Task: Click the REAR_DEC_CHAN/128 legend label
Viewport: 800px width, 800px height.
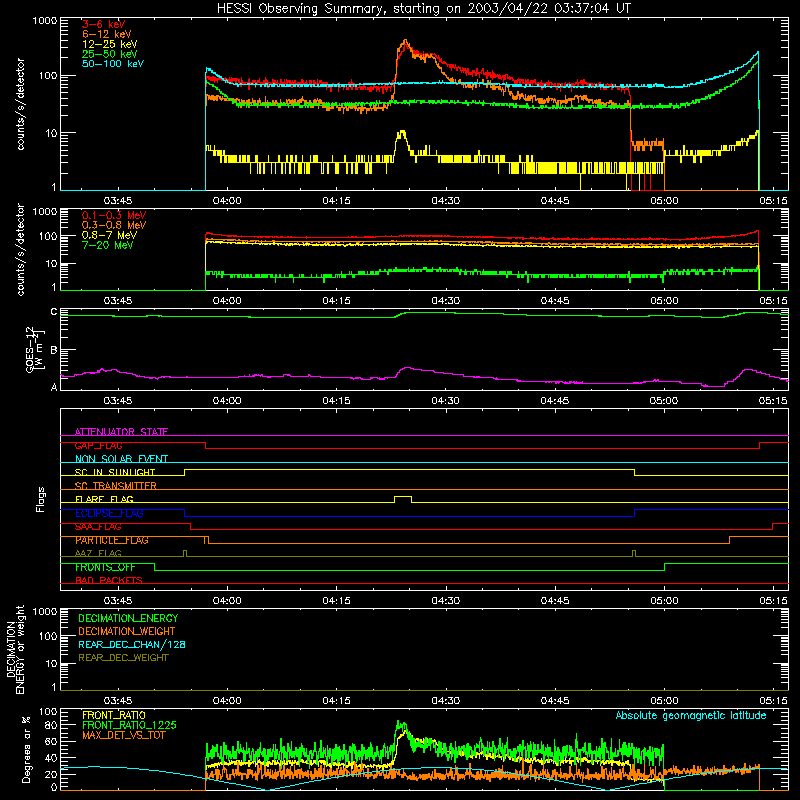Action: pos(132,644)
